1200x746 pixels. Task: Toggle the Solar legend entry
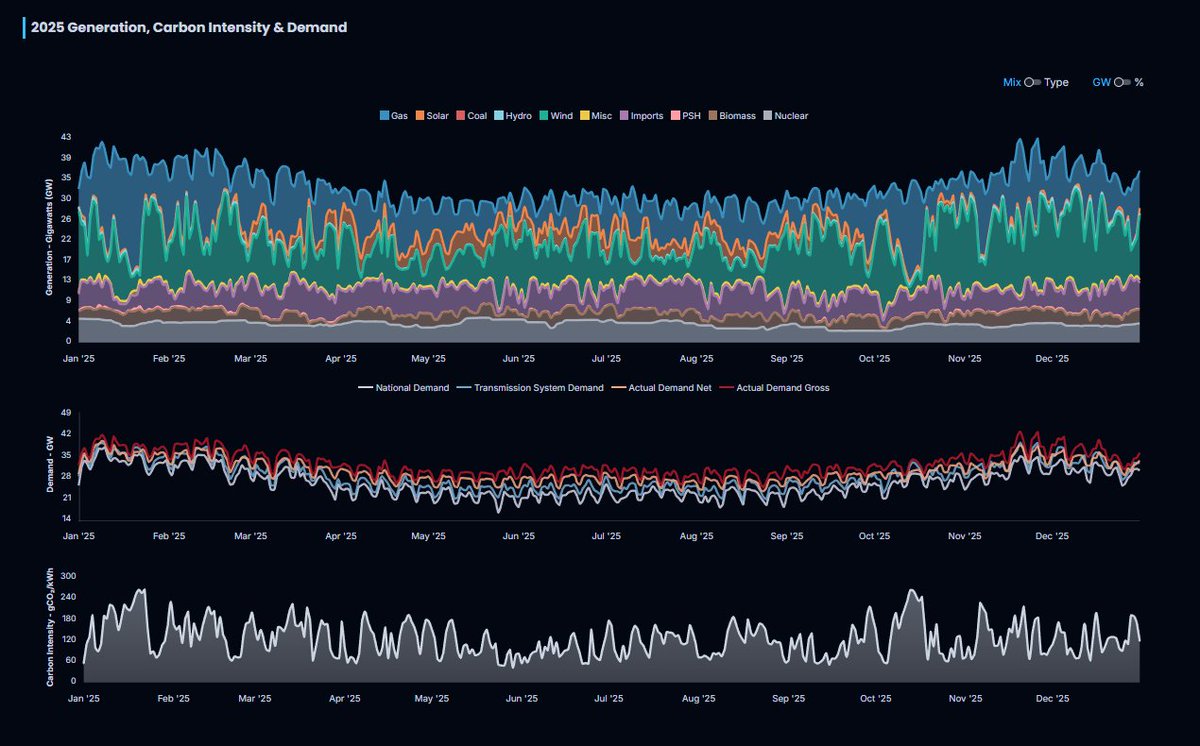click(431, 116)
